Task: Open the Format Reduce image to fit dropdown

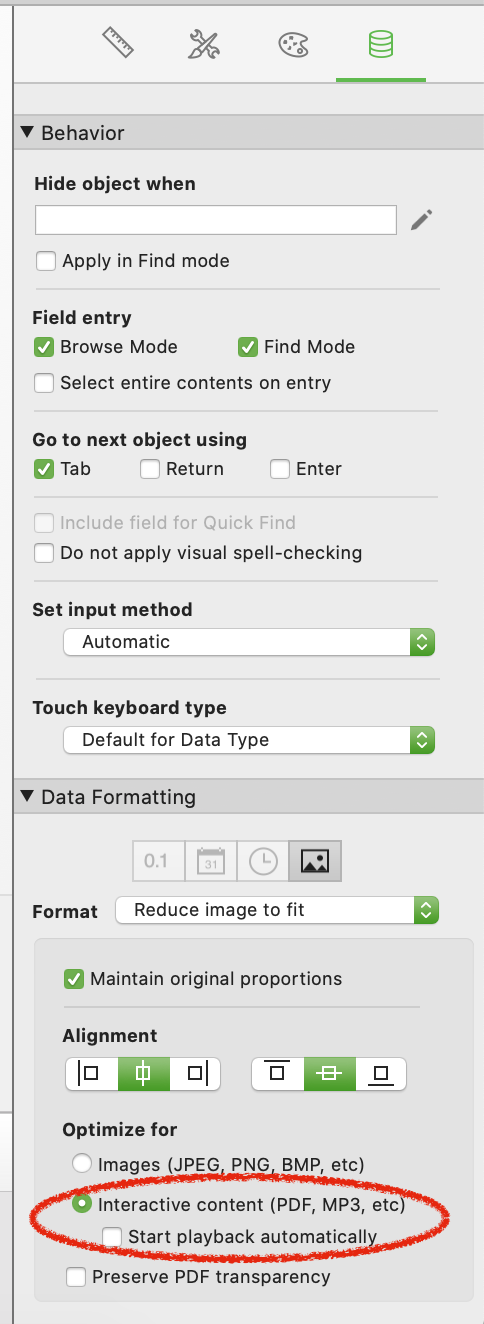Action: 277,910
